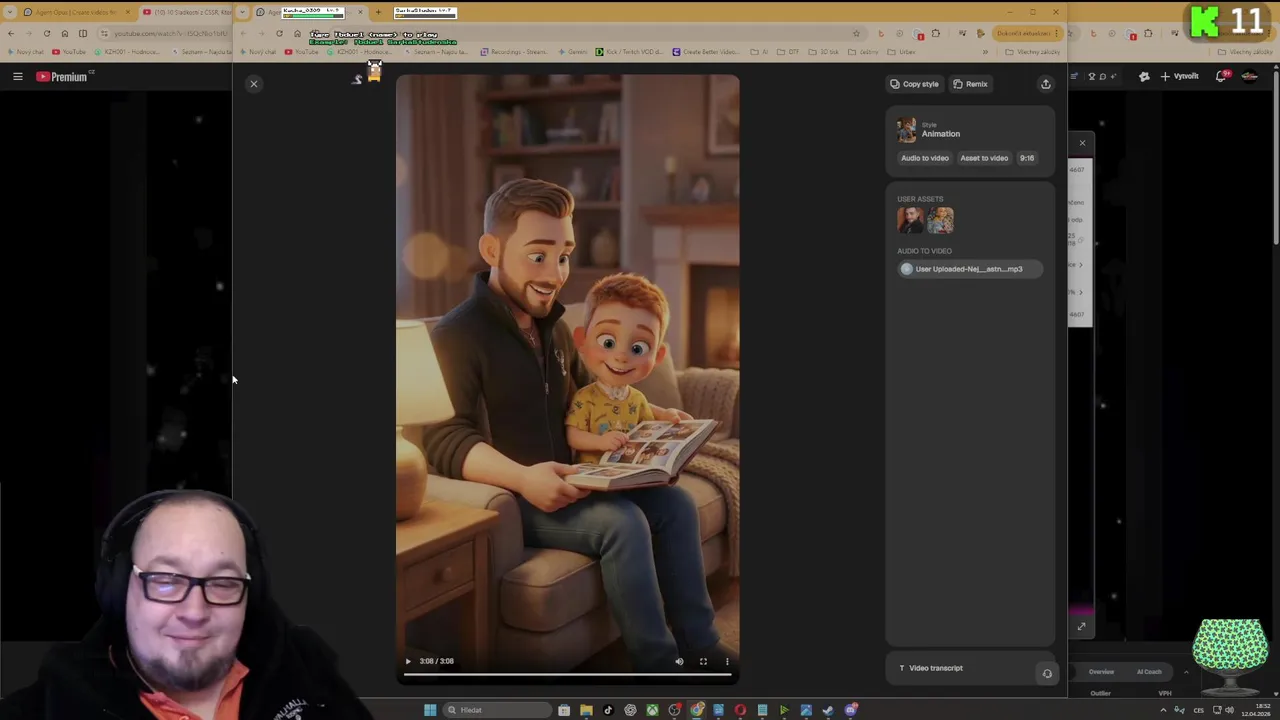This screenshot has width=1280, height=720.
Task: Open Steam from the taskbar
Action: pyautogui.click(x=828, y=710)
